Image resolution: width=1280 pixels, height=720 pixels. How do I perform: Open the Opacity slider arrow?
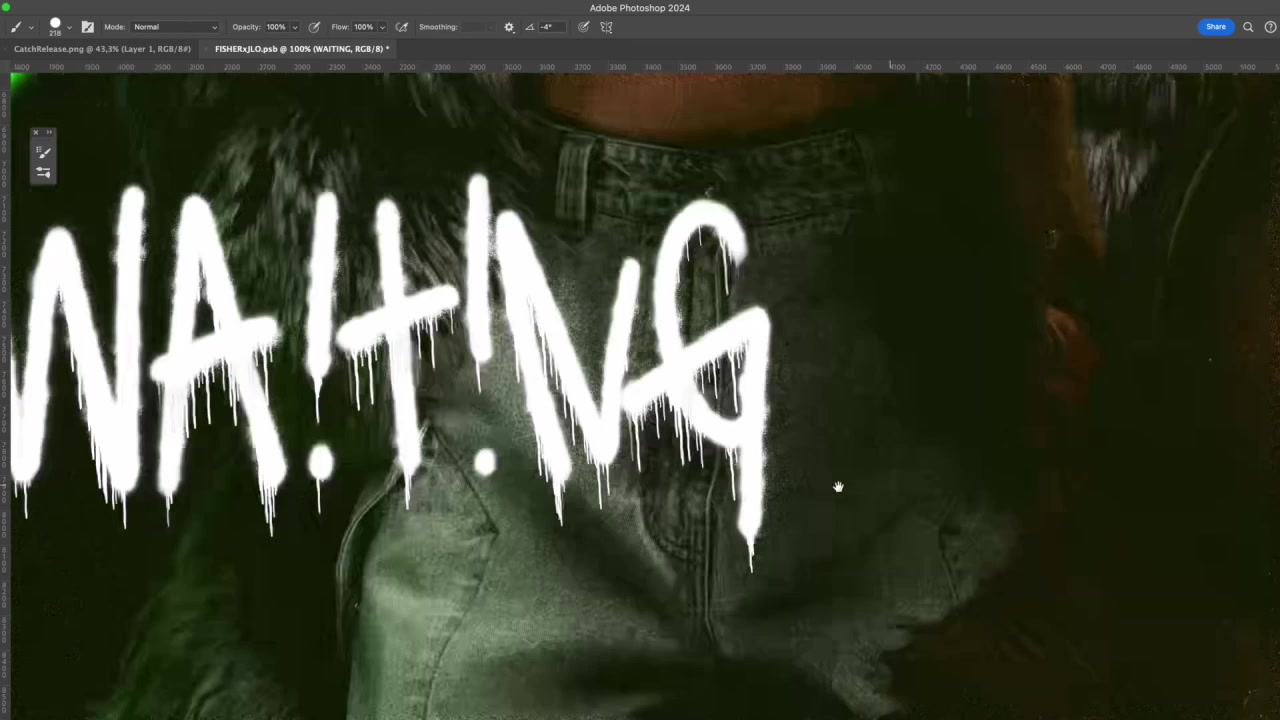pyautogui.click(x=294, y=28)
